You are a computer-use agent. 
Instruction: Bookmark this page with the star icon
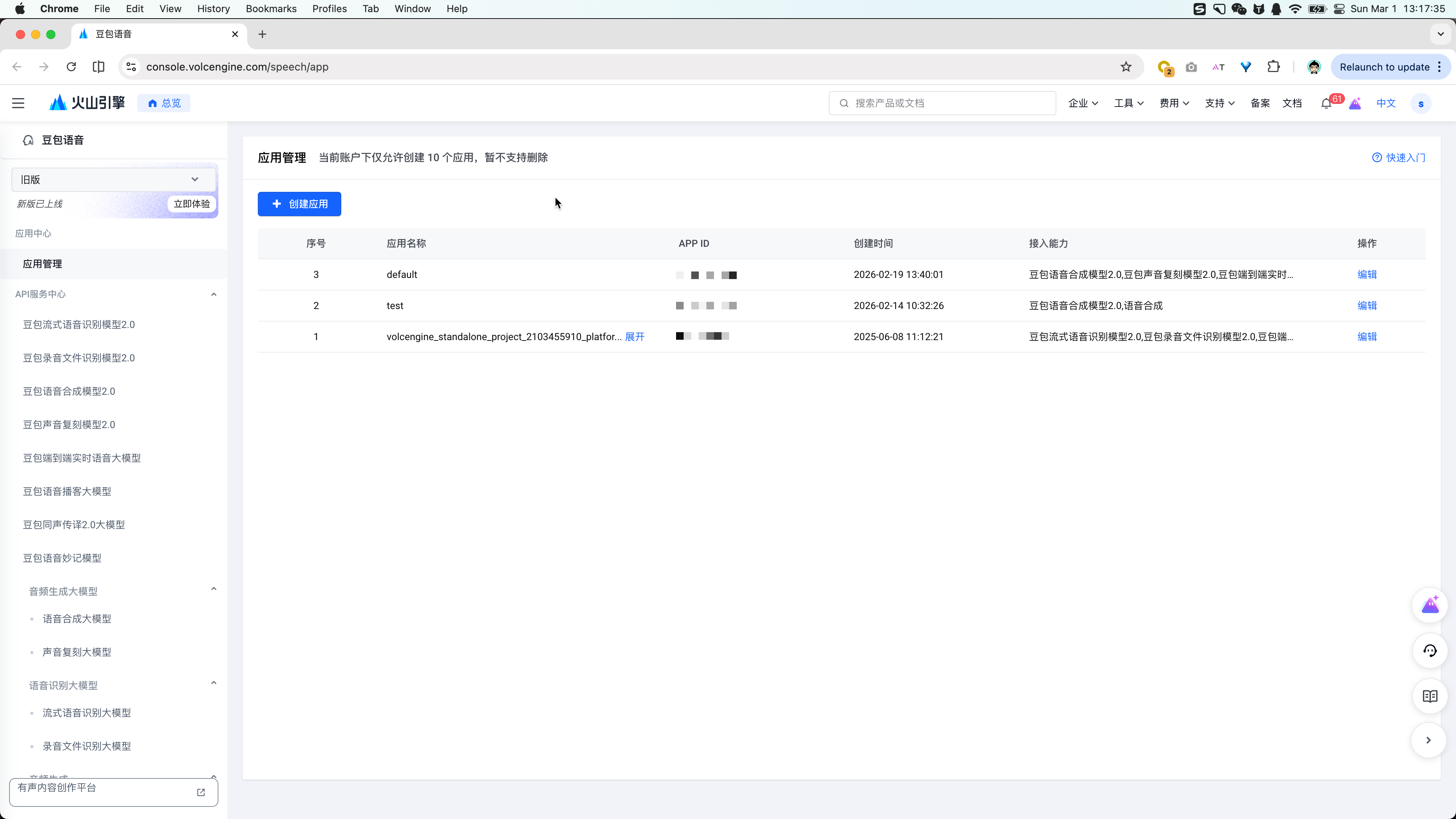1126,67
